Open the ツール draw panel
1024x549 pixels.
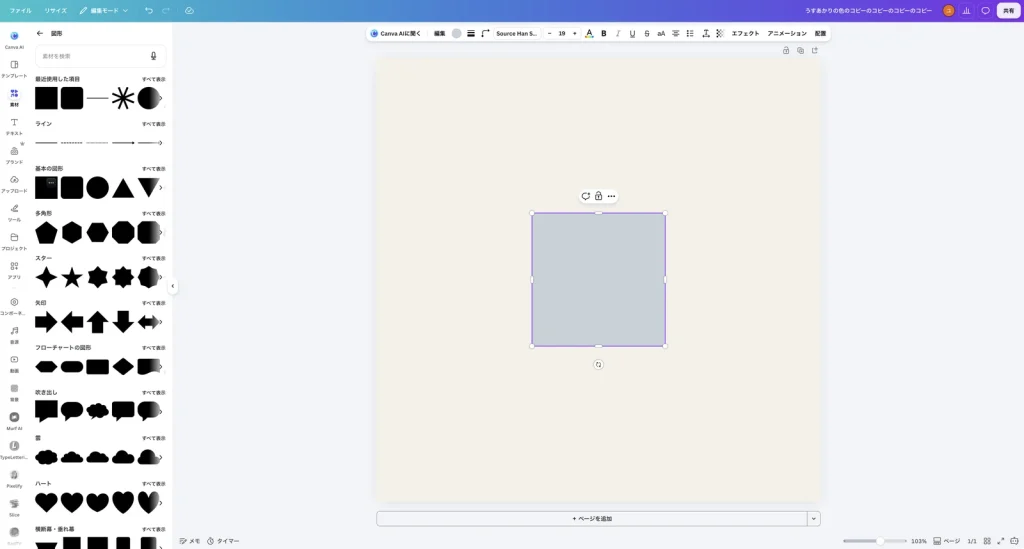point(14,212)
